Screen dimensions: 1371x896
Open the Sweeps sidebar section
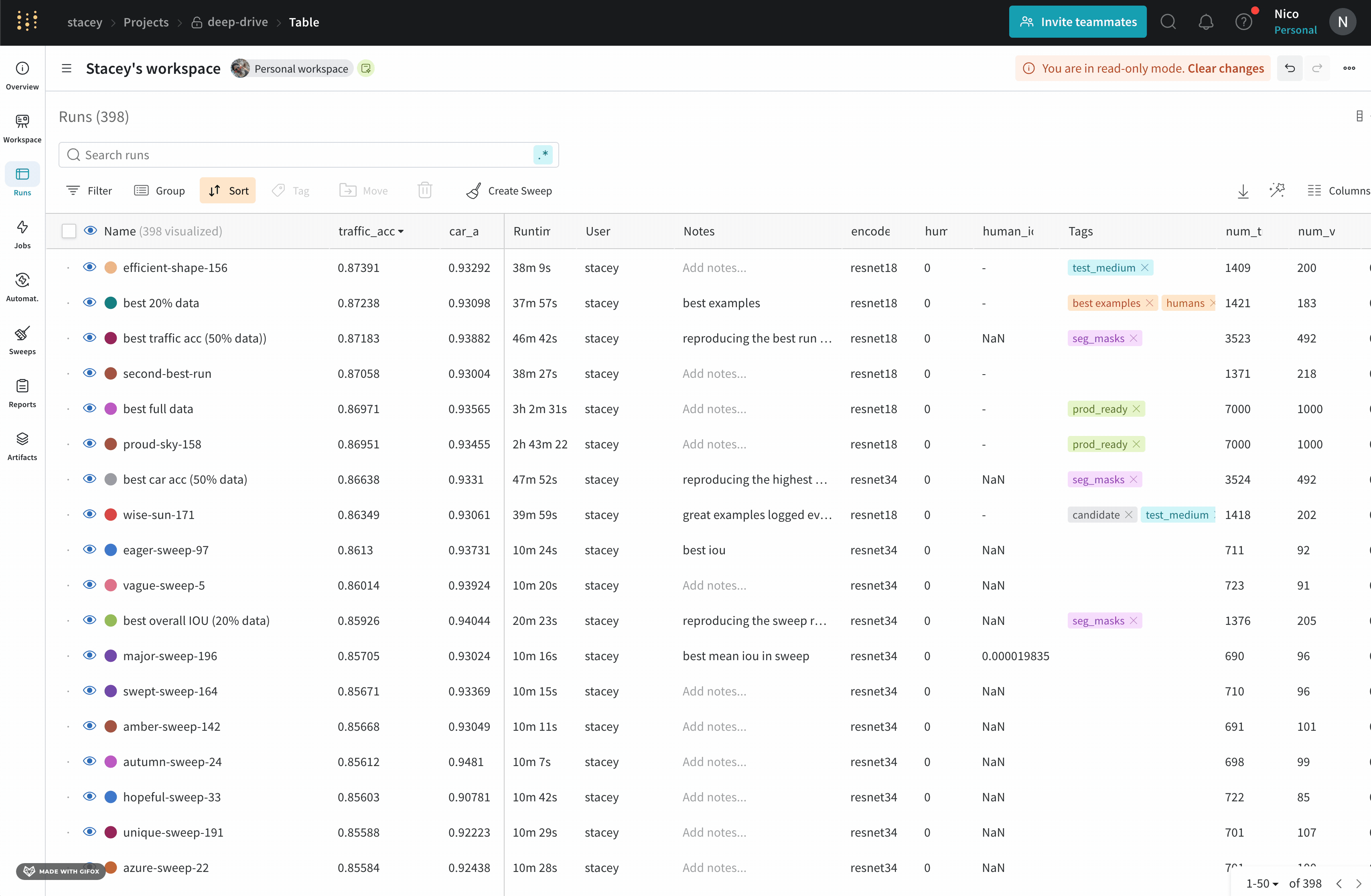pyautogui.click(x=22, y=340)
